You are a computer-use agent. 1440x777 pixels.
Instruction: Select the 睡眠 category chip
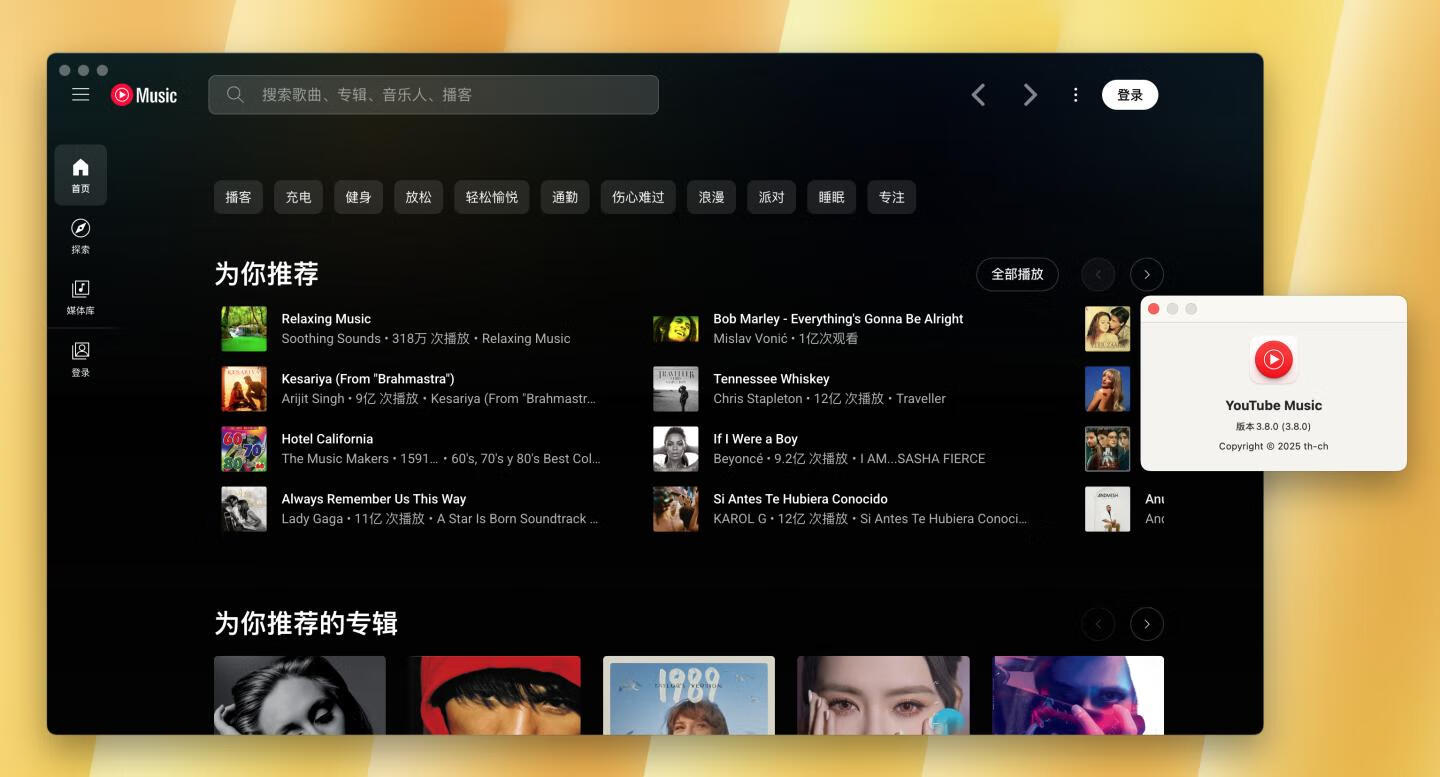831,197
